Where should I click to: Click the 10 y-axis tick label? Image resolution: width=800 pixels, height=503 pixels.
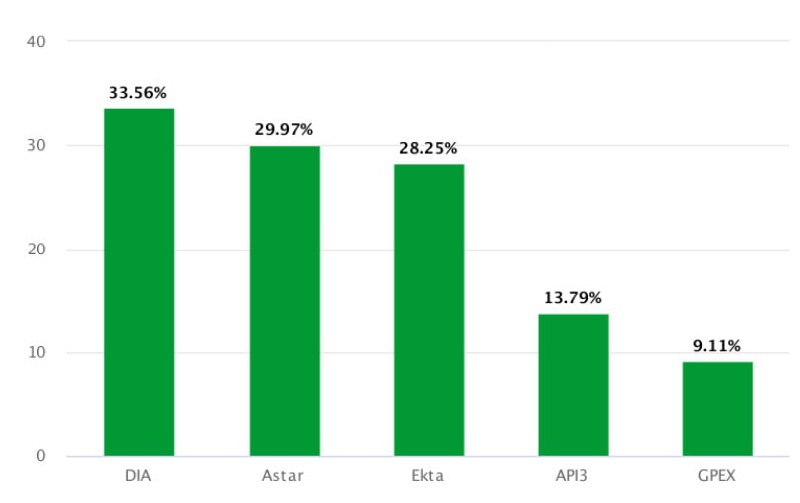[38, 353]
